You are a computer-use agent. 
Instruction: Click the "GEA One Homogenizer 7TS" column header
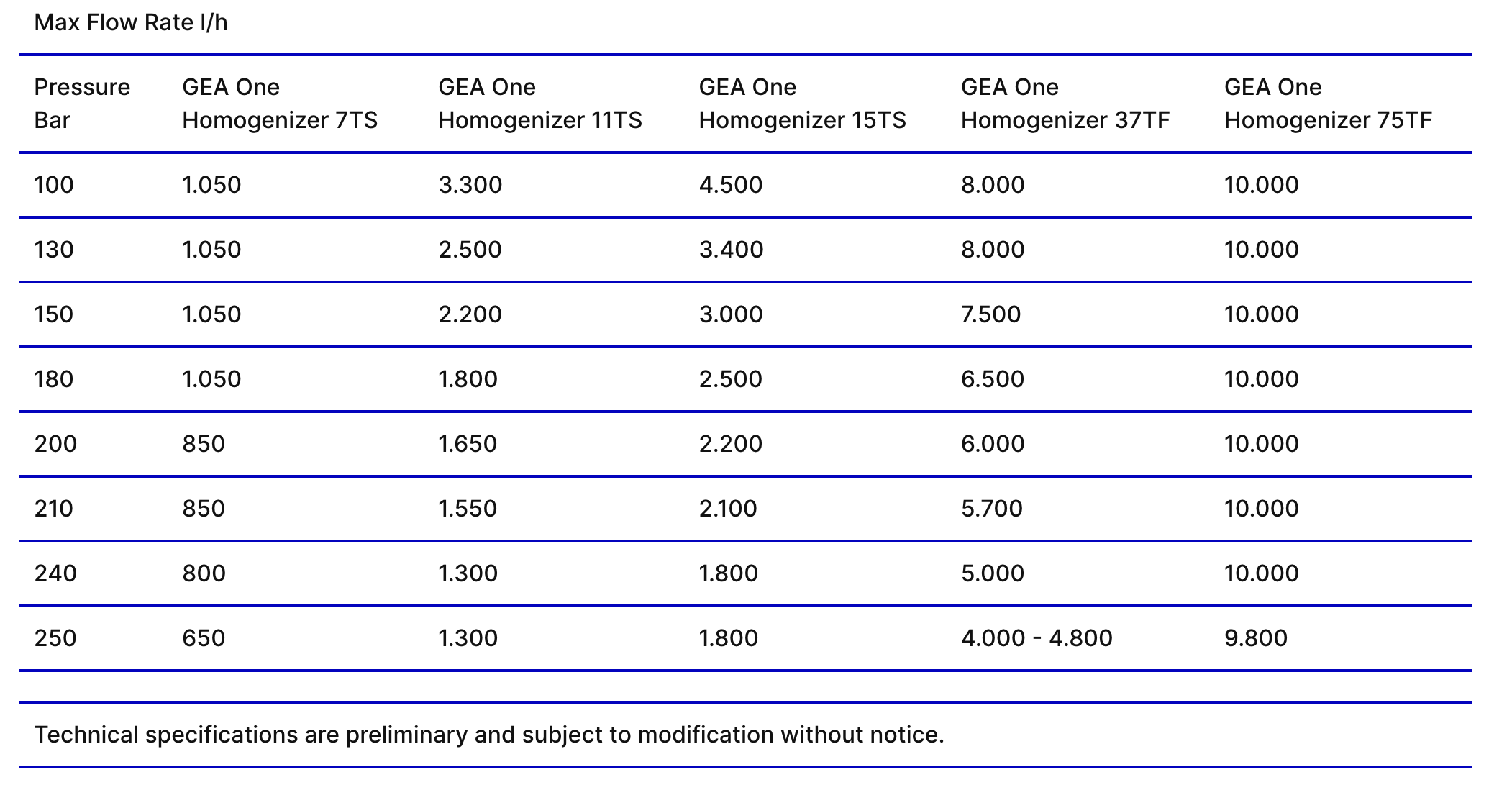279,103
